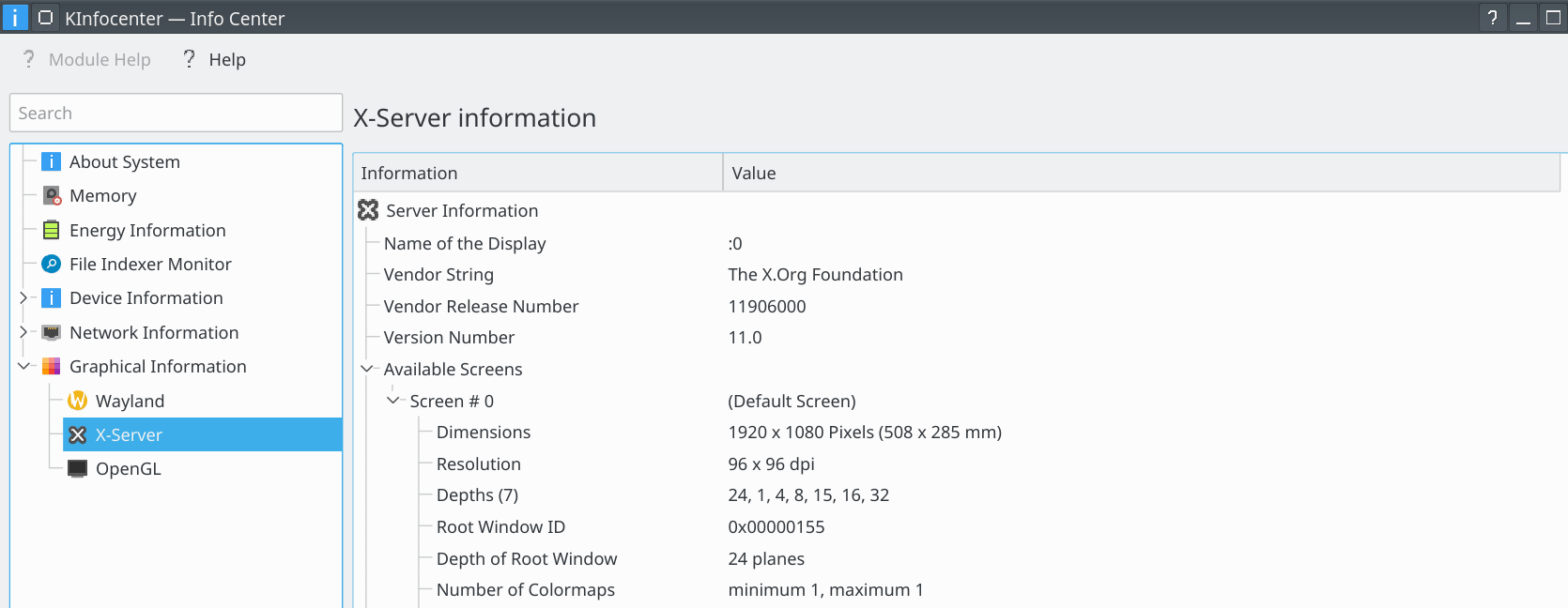The height and width of the screenshot is (608, 1568).
Task: Click the Server Information X logo icon
Action: [x=368, y=210]
